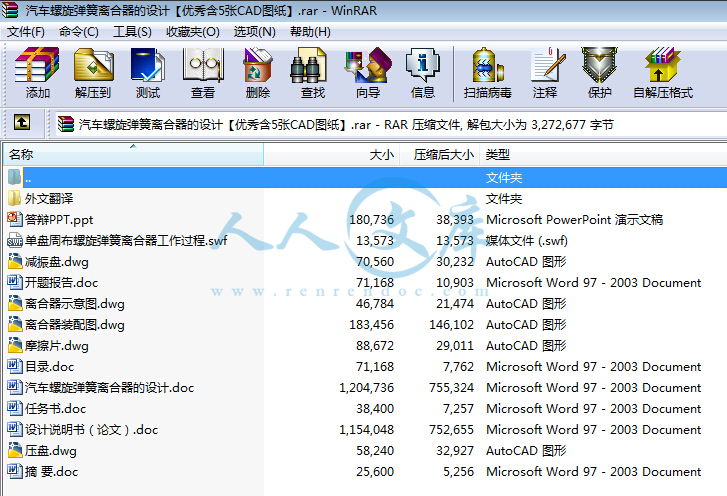Click the type text 媒体文件 (.swf)
The height and width of the screenshot is (496, 727).
[527, 241]
